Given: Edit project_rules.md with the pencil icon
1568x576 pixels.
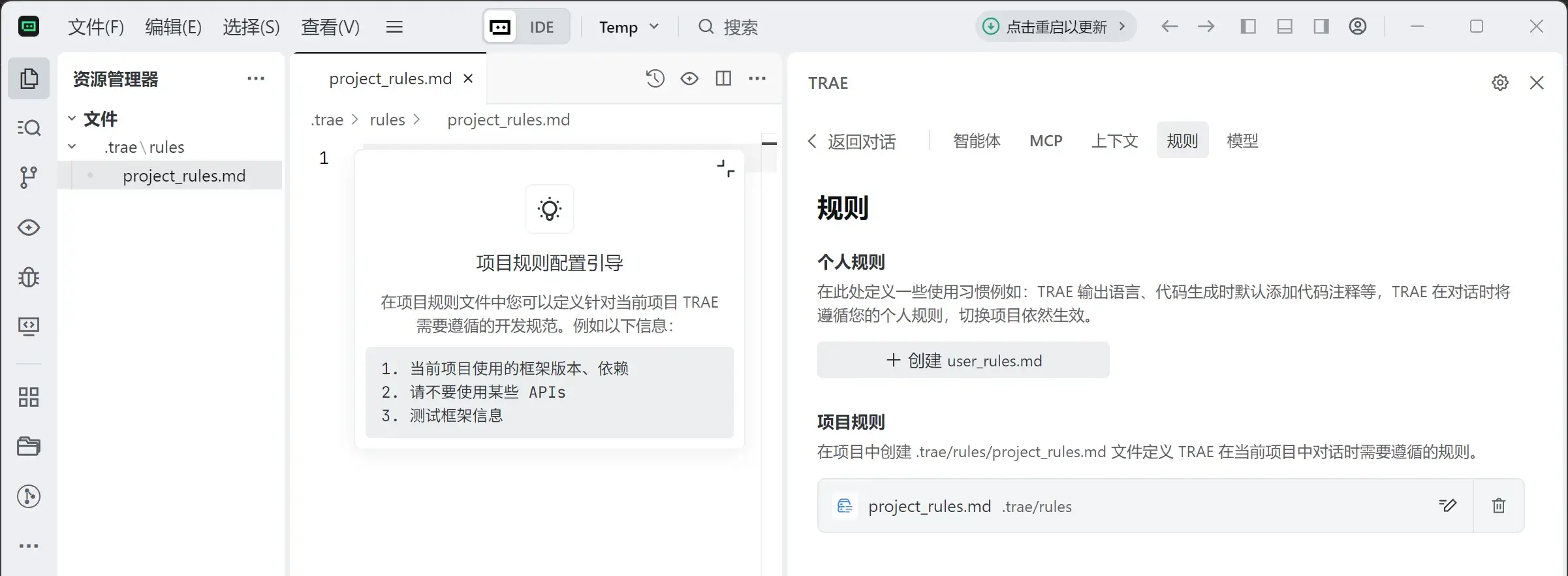Looking at the screenshot, I should (x=1448, y=505).
